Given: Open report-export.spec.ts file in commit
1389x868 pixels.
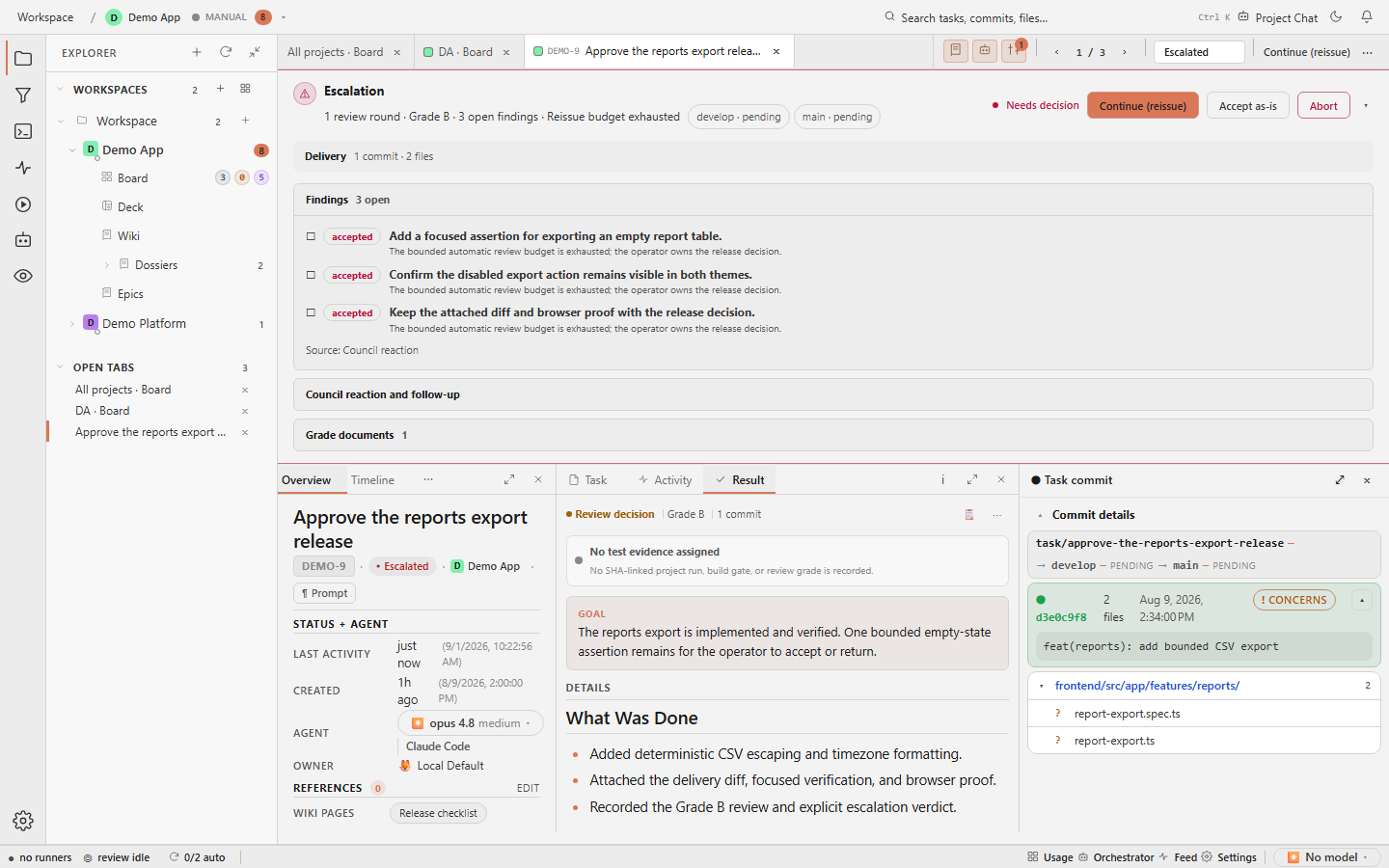Looking at the screenshot, I should tap(1127, 714).
